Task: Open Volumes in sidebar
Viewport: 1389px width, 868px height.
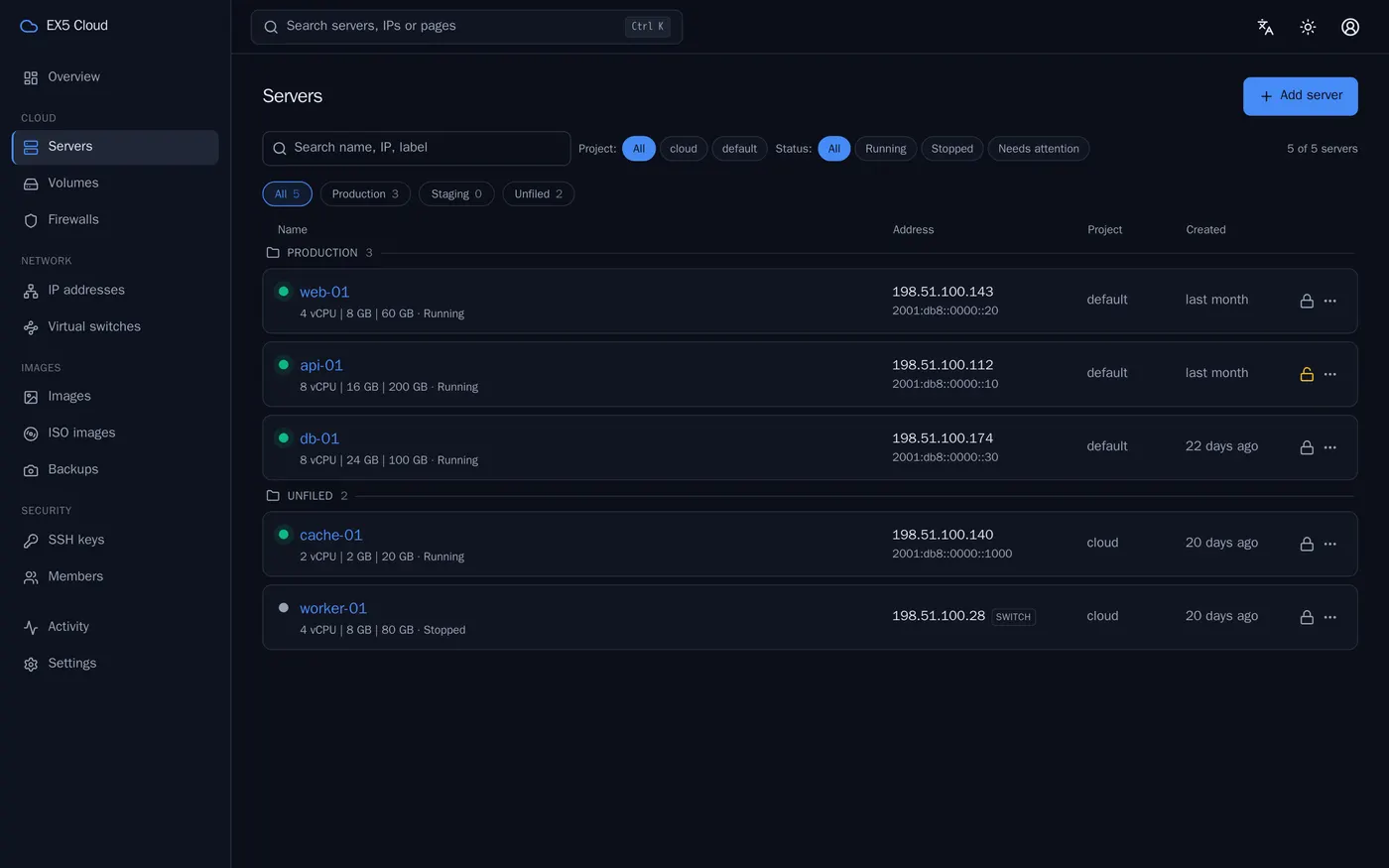Action: click(115, 184)
